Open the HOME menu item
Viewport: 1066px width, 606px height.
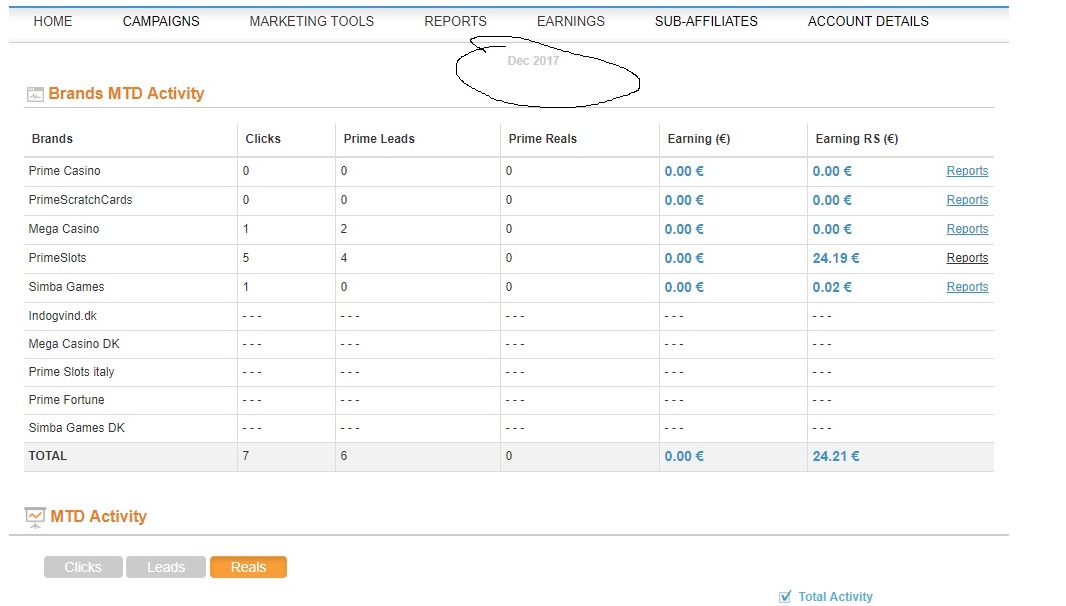(52, 21)
